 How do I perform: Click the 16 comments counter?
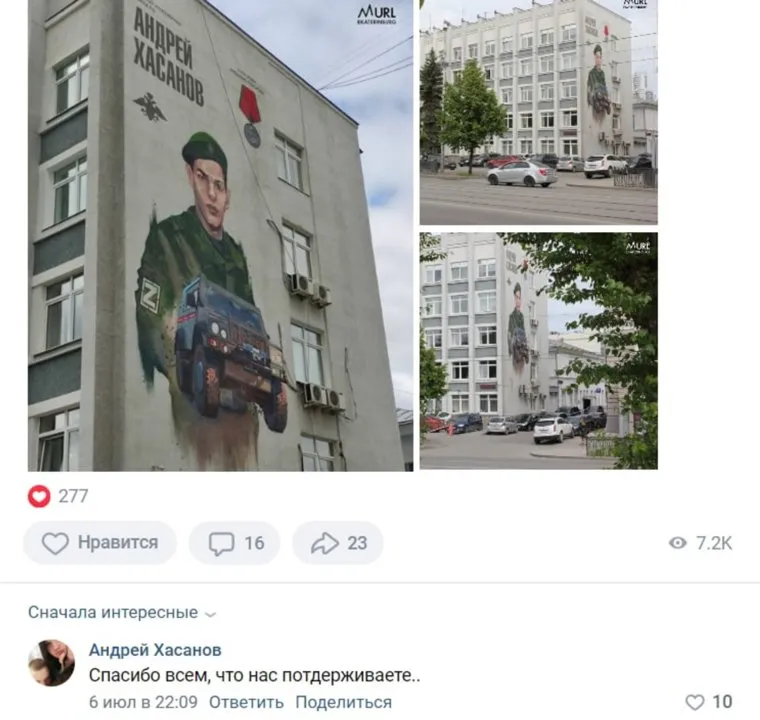[254, 543]
